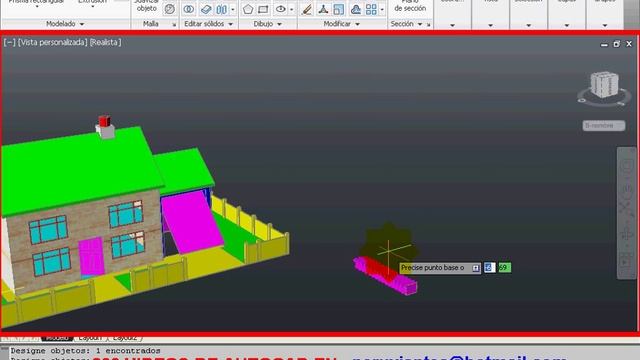The height and width of the screenshot is (360, 640).
Task: Select the 3D scale tool icon
Action: (338, 9)
